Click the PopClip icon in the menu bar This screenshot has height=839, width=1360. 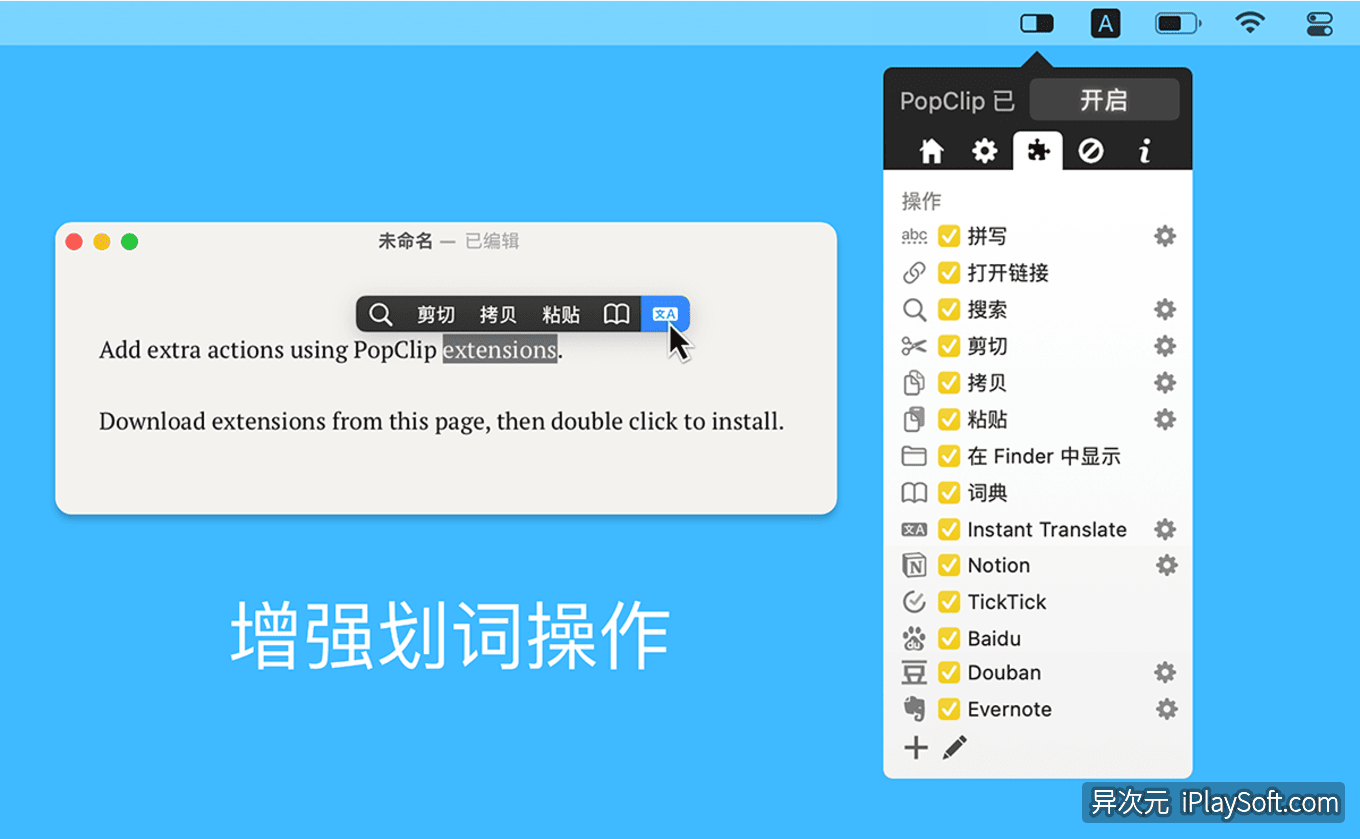(x=1037, y=22)
